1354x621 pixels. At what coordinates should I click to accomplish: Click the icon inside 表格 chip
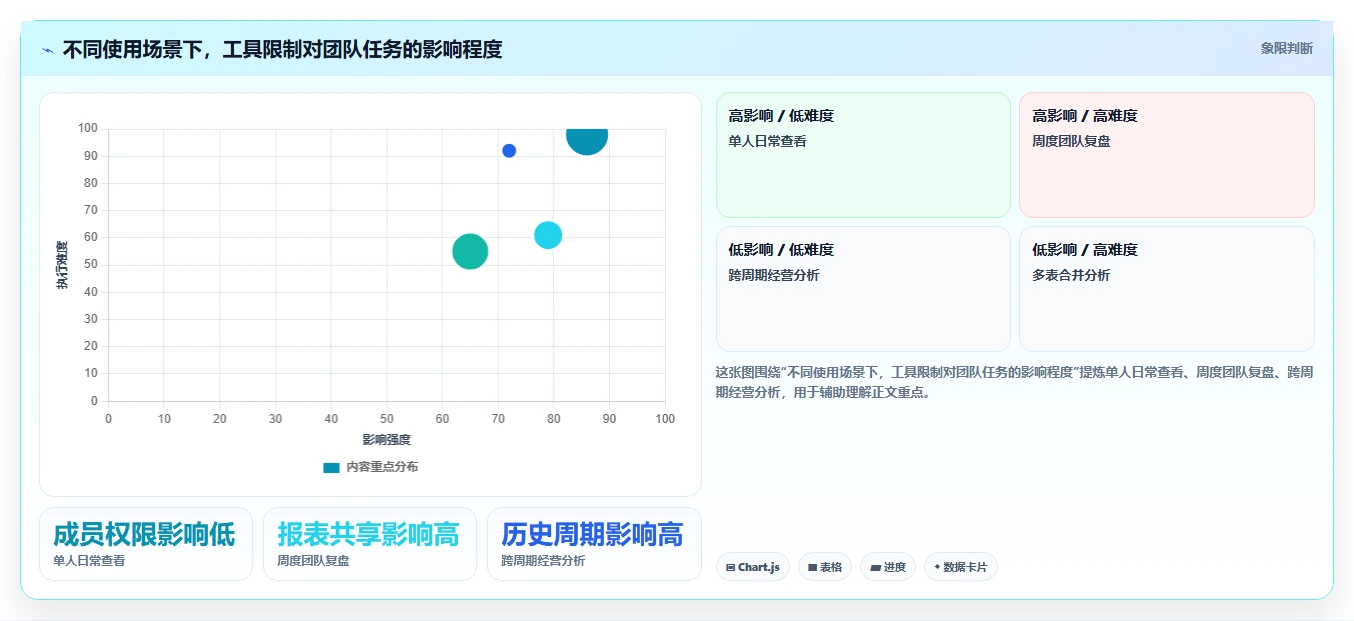[812, 567]
